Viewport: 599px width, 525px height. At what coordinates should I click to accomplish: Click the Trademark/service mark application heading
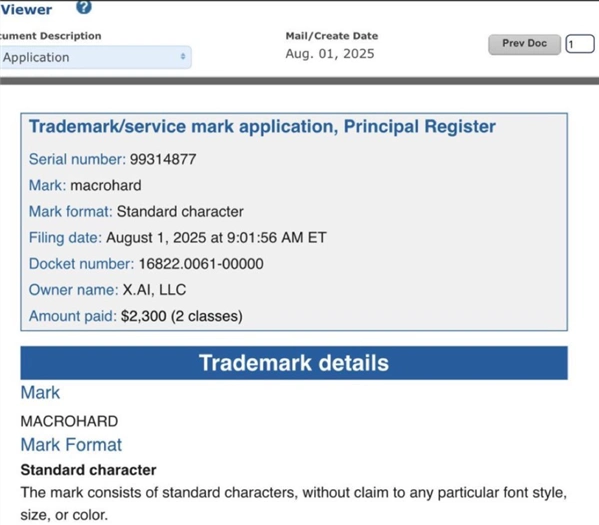pos(262,126)
